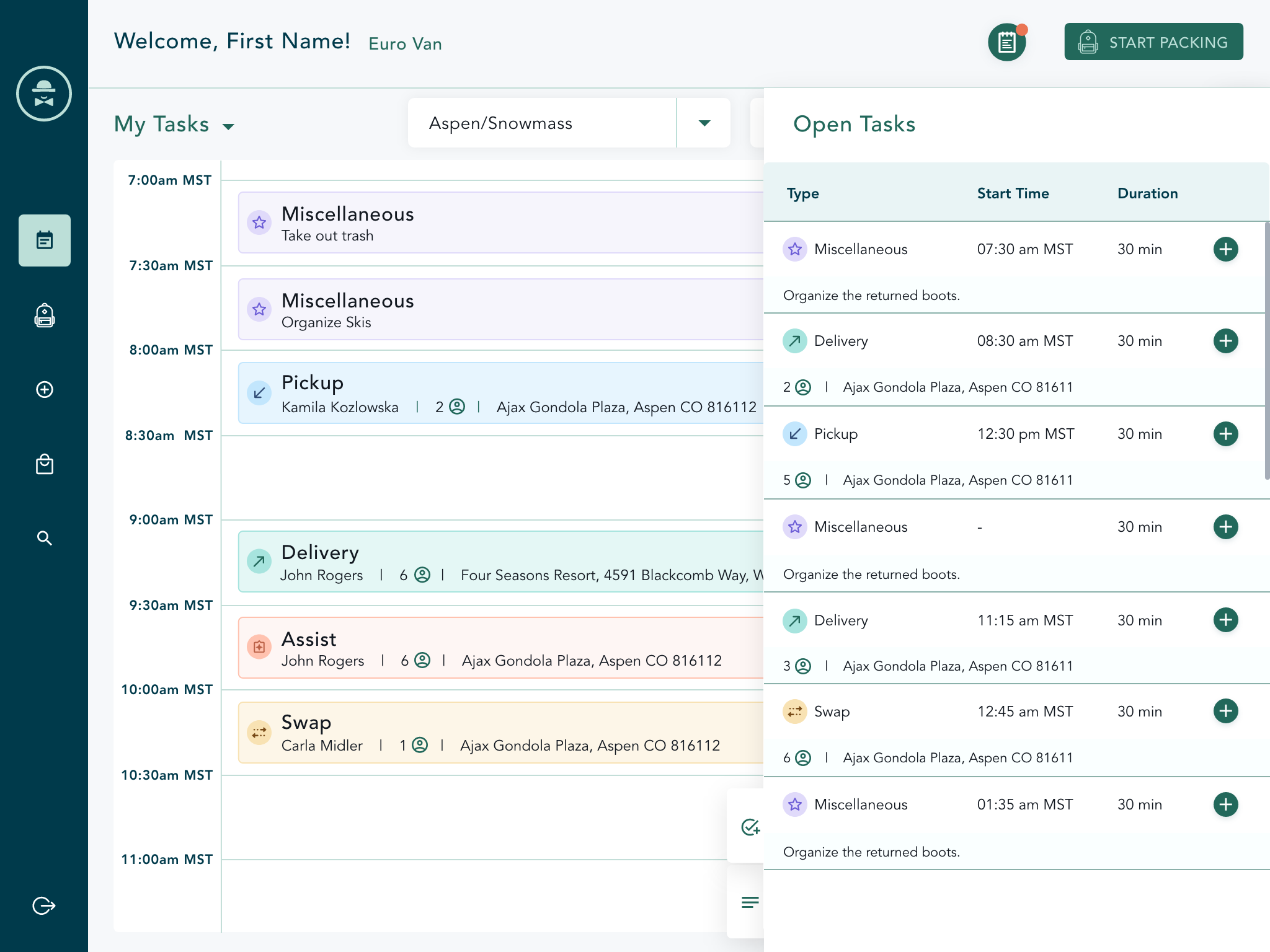Viewport: 1270px width, 952px height.
Task: Click the checkmark-plus floating icon
Action: pos(750,827)
